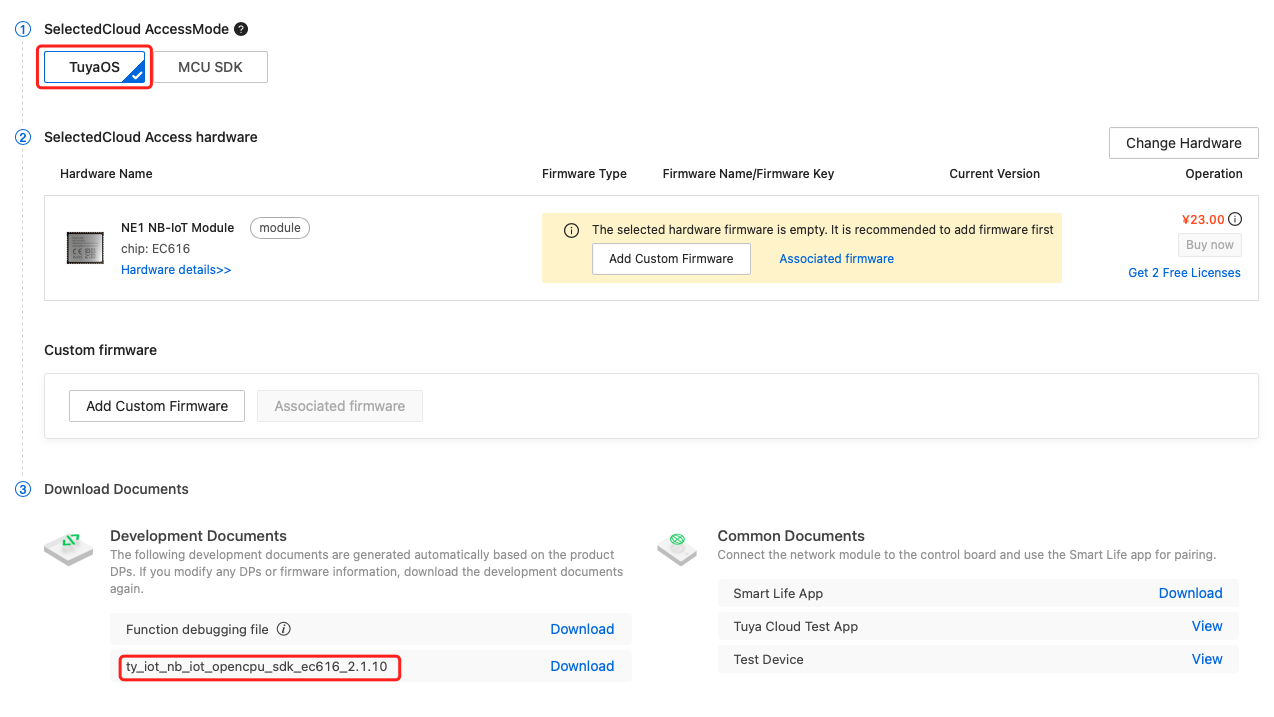Click the Tuya Cloud Test App label
1274x717 pixels.
point(796,627)
